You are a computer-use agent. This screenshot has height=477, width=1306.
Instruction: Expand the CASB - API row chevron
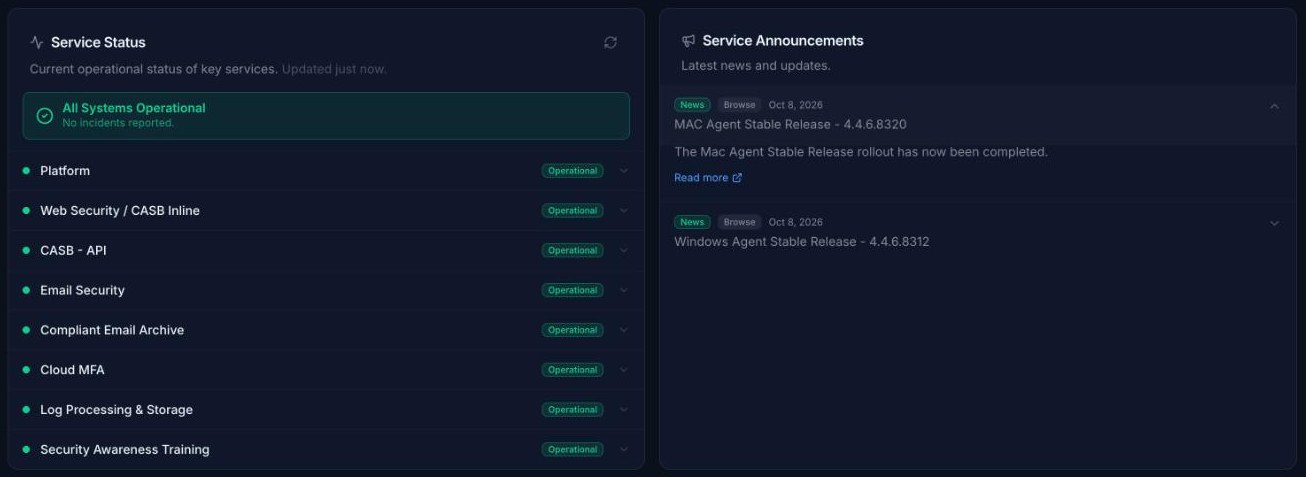point(624,251)
